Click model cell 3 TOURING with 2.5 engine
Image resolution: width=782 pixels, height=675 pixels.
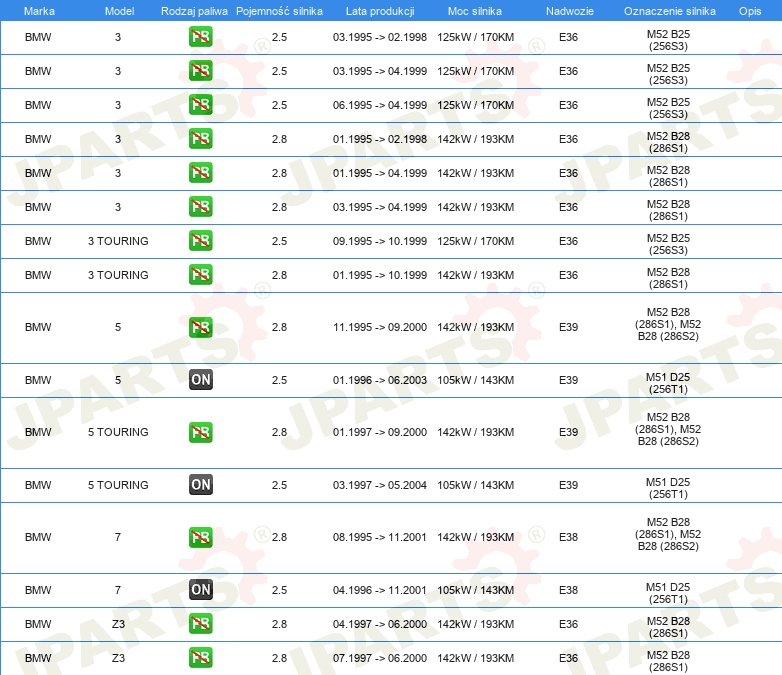118,240
